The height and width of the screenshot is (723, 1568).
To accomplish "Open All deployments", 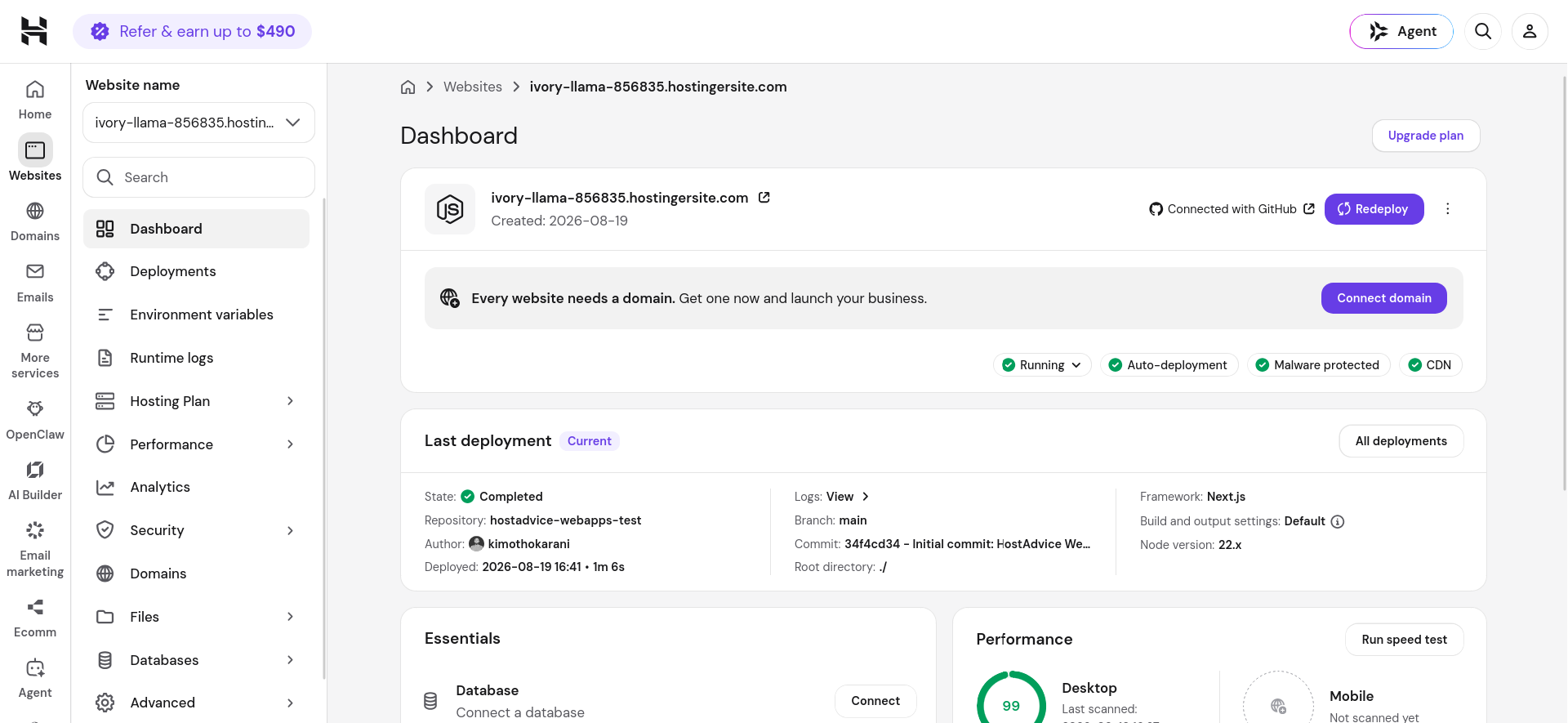I will pos(1401,441).
